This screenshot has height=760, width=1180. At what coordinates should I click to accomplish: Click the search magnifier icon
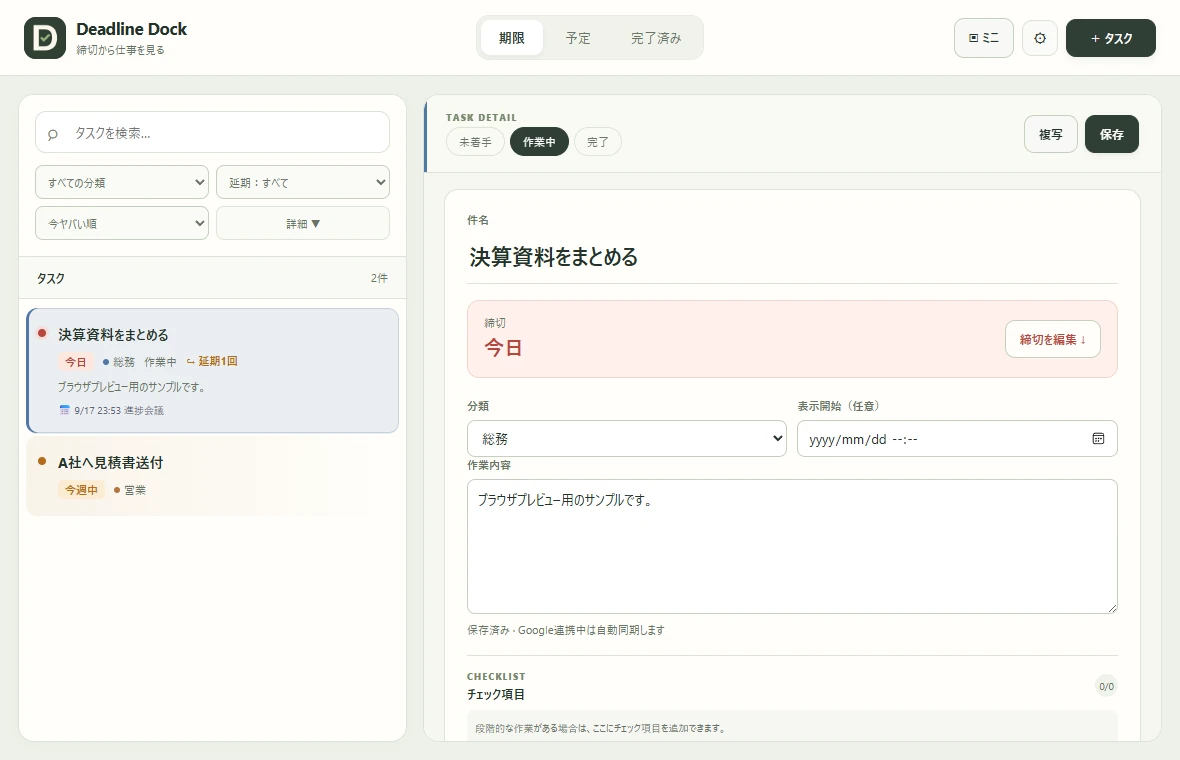coord(53,134)
